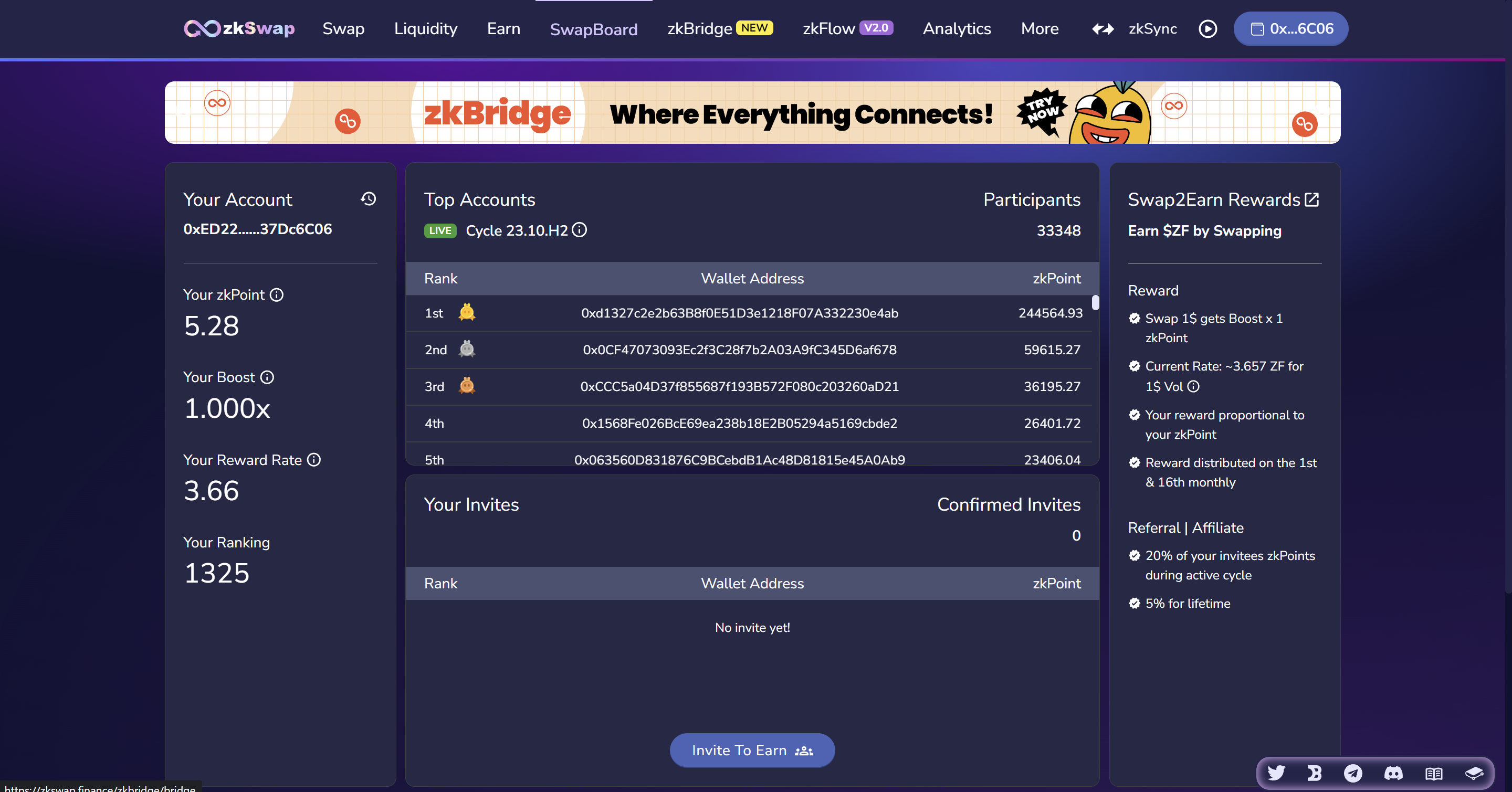Image resolution: width=1512 pixels, height=792 pixels.
Task: Click the info icon next to Your zKPoint
Action: 277,294
